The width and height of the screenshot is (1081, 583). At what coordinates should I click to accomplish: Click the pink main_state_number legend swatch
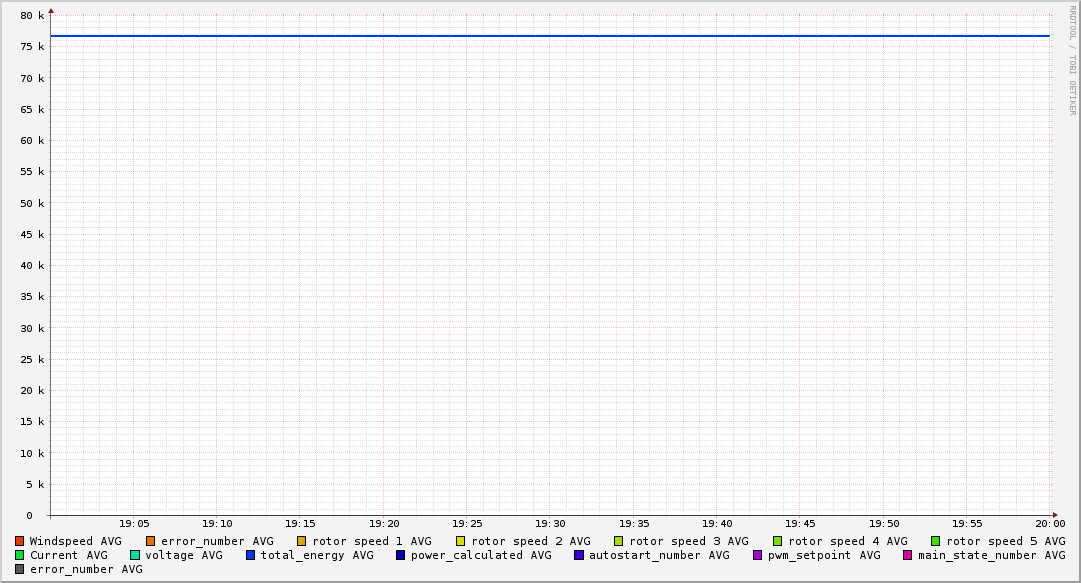907,555
